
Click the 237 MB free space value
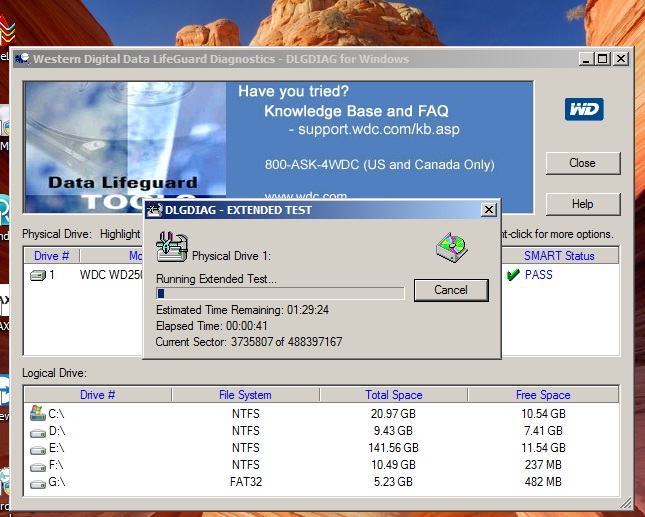(x=543, y=465)
